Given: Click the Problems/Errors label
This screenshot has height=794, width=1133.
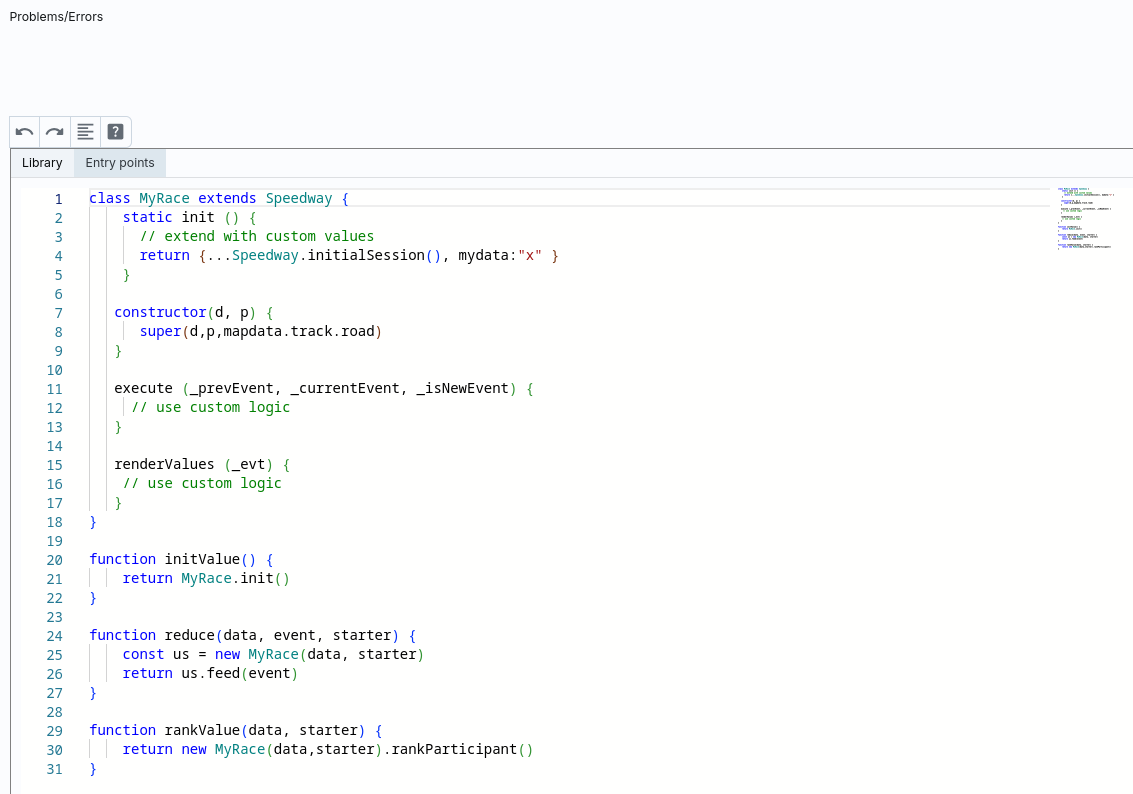Looking at the screenshot, I should (55, 16).
